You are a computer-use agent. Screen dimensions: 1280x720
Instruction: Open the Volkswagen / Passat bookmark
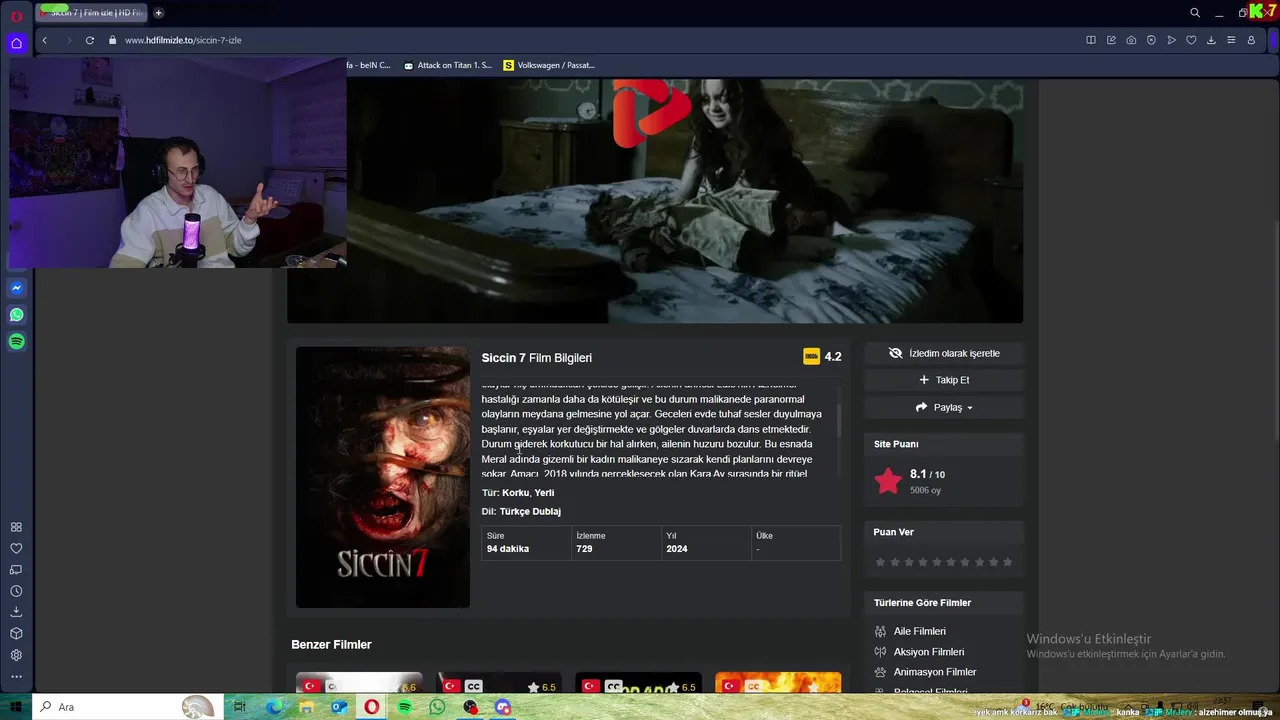point(549,65)
